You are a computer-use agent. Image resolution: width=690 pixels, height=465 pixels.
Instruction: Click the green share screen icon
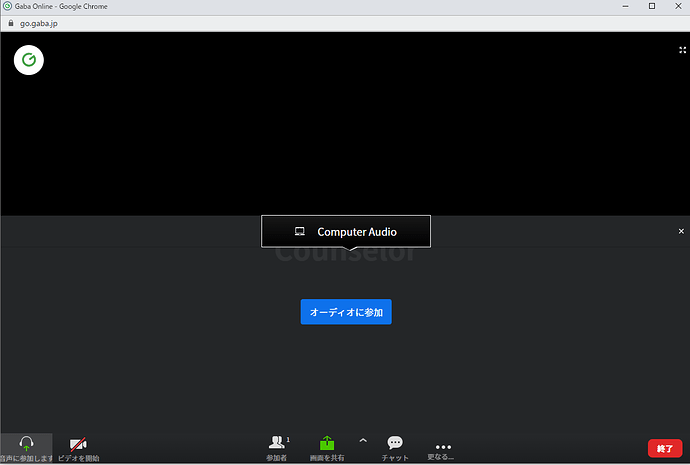pos(327,443)
